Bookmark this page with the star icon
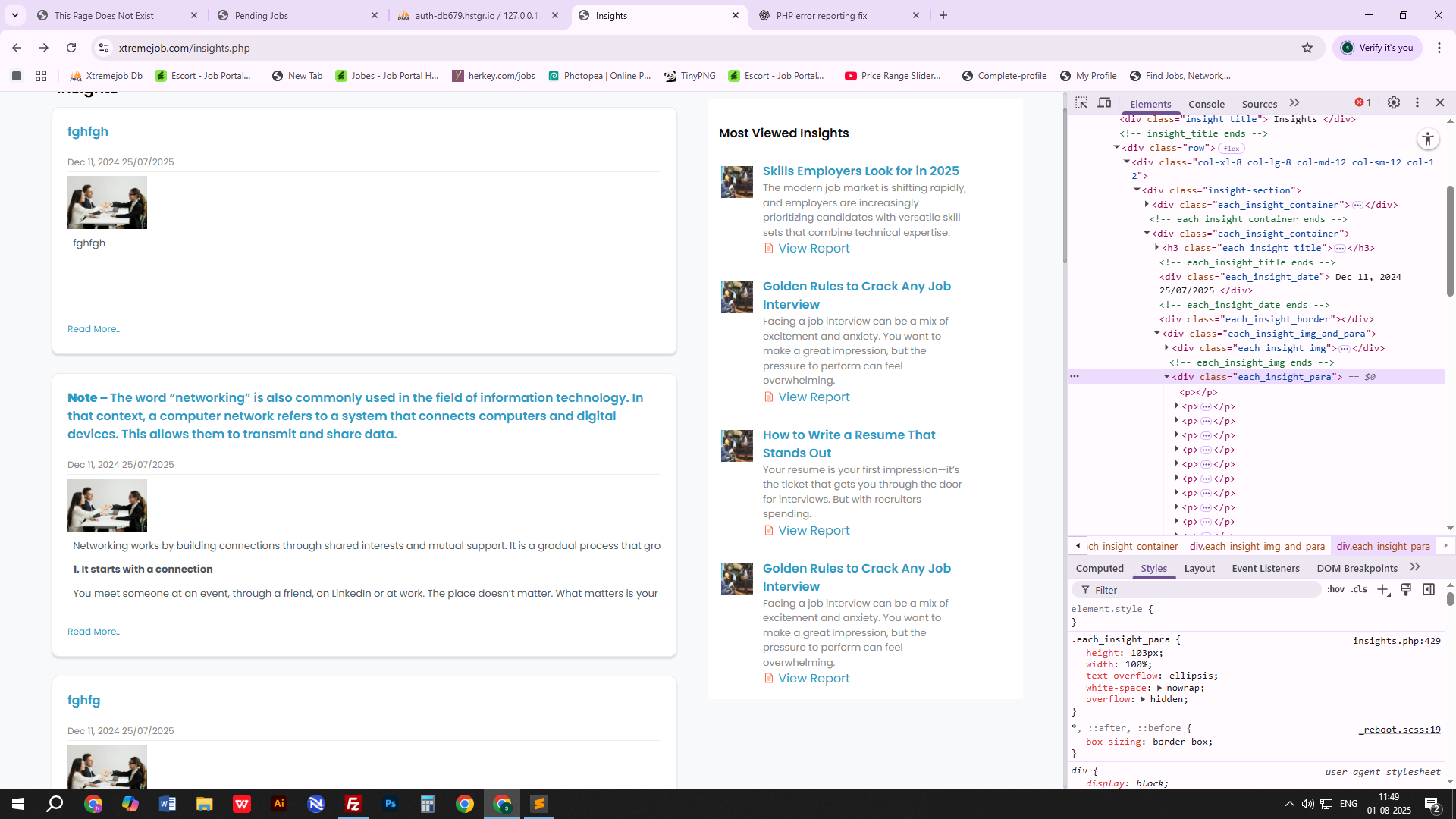The height and width of the screenshot is (819, 1456). [x=1307, y=48]
